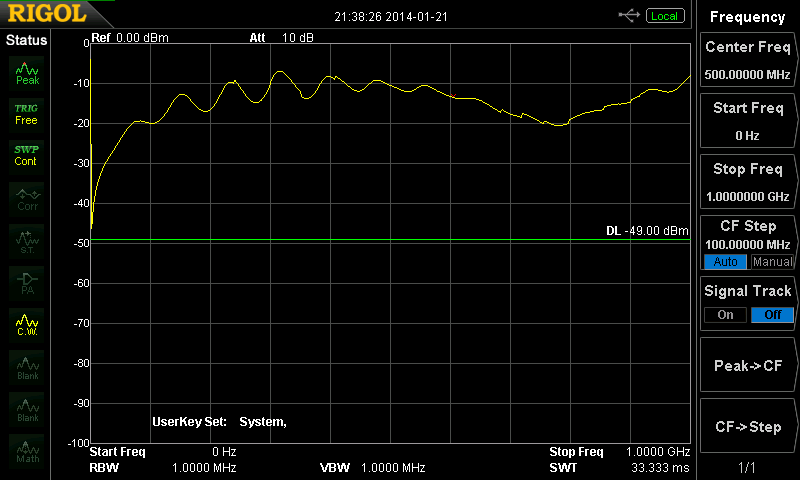The width and height of the screenshot is (800, 480).
Task: Click the S.T status icon
Action: click(x=27, y=239)
